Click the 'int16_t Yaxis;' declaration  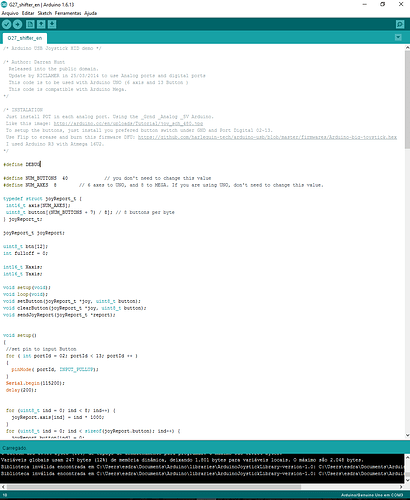coord(23,274)
